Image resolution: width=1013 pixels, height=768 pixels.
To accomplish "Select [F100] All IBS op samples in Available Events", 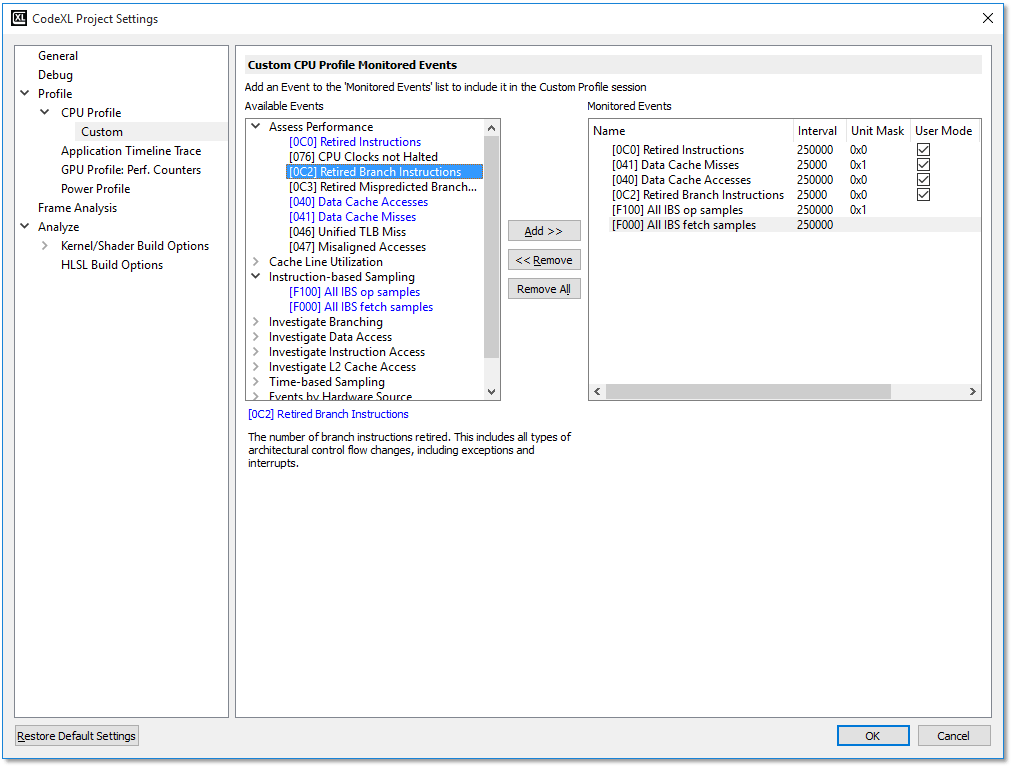I will [354, 292].
